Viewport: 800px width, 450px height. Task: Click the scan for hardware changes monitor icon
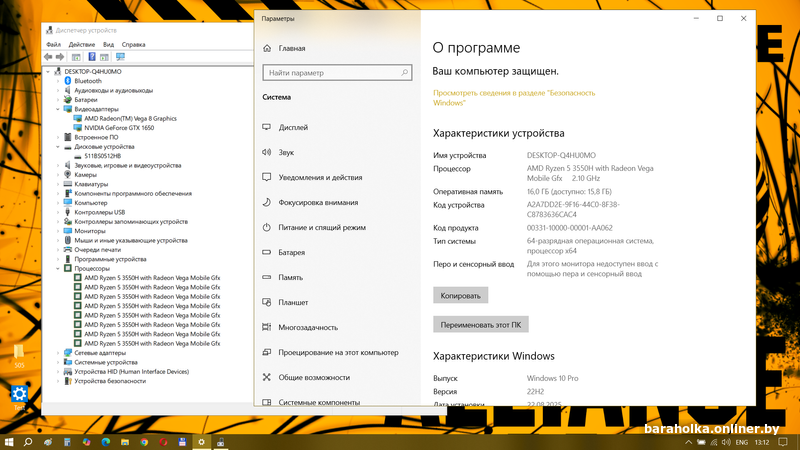pos(120,57)
